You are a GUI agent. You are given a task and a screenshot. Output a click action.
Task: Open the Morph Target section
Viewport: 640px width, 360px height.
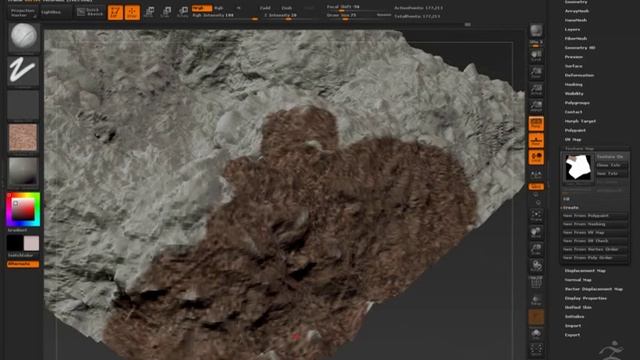580,121
